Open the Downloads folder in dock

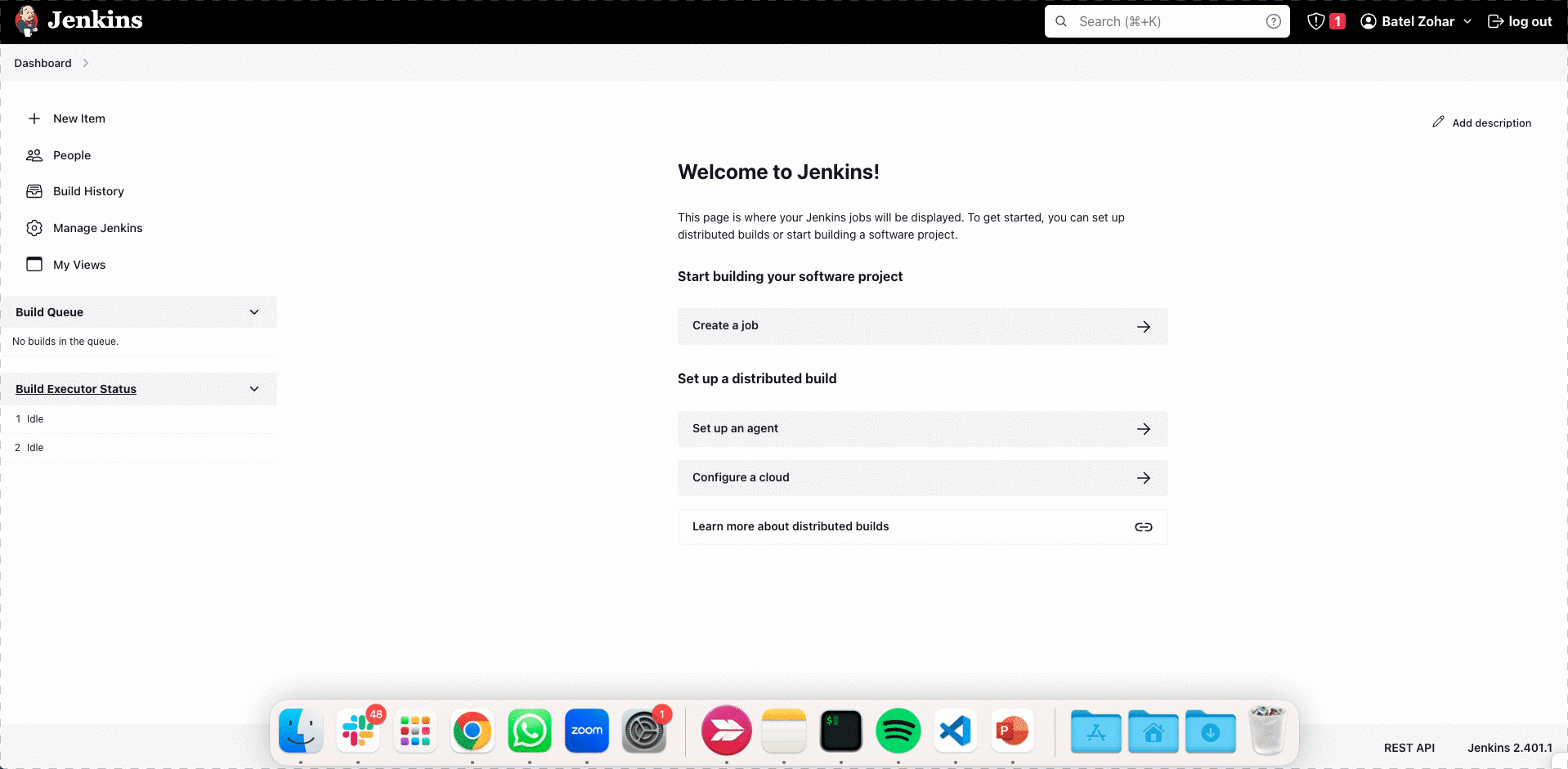(x=1211, y=731)
